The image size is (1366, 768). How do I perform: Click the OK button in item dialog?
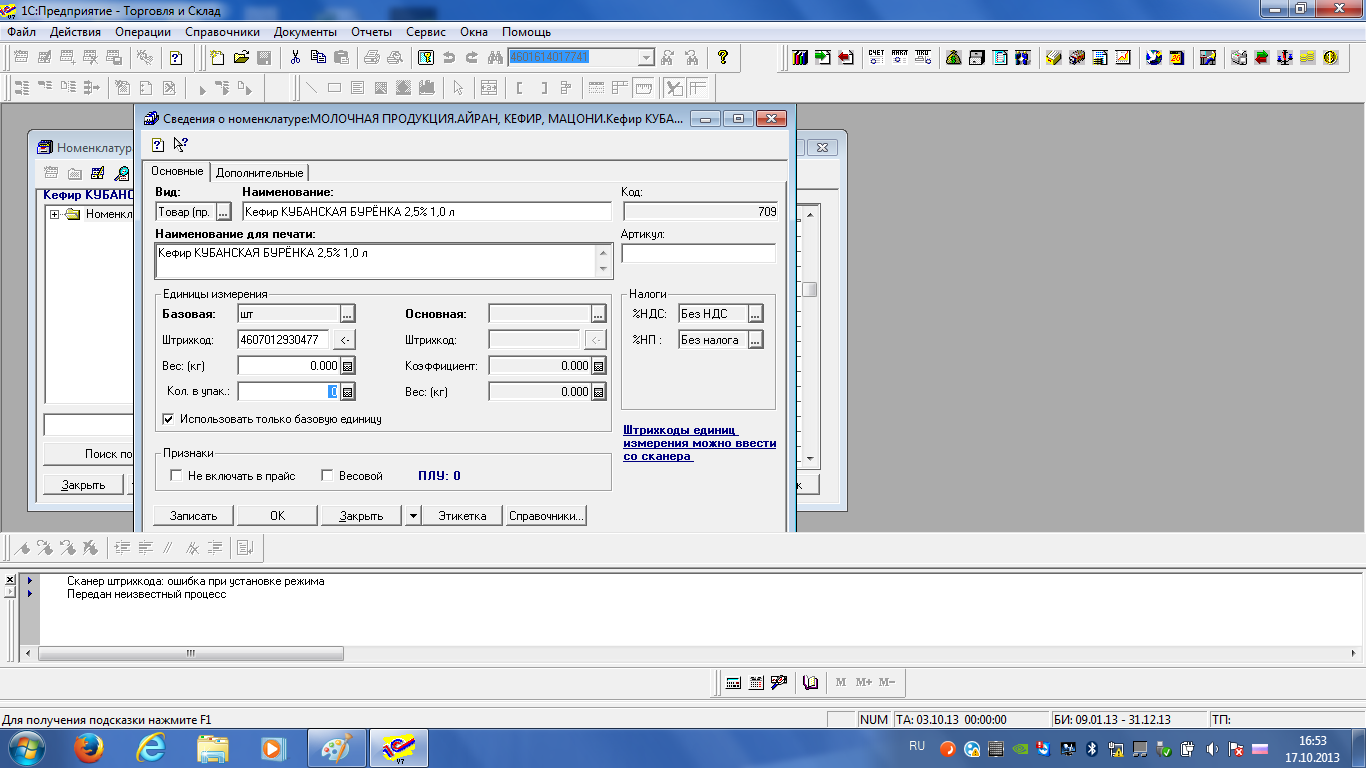click(278, 516)
